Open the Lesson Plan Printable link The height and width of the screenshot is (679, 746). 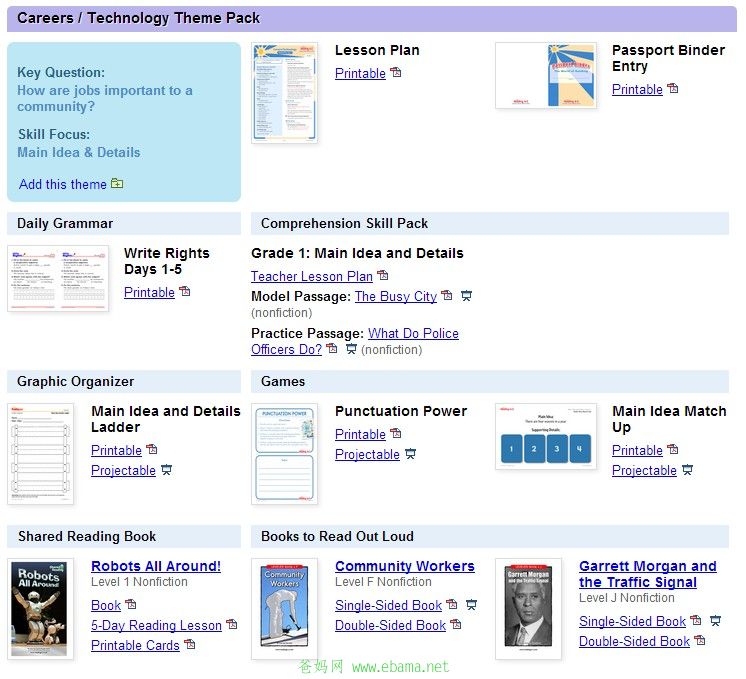coord(360,73)
